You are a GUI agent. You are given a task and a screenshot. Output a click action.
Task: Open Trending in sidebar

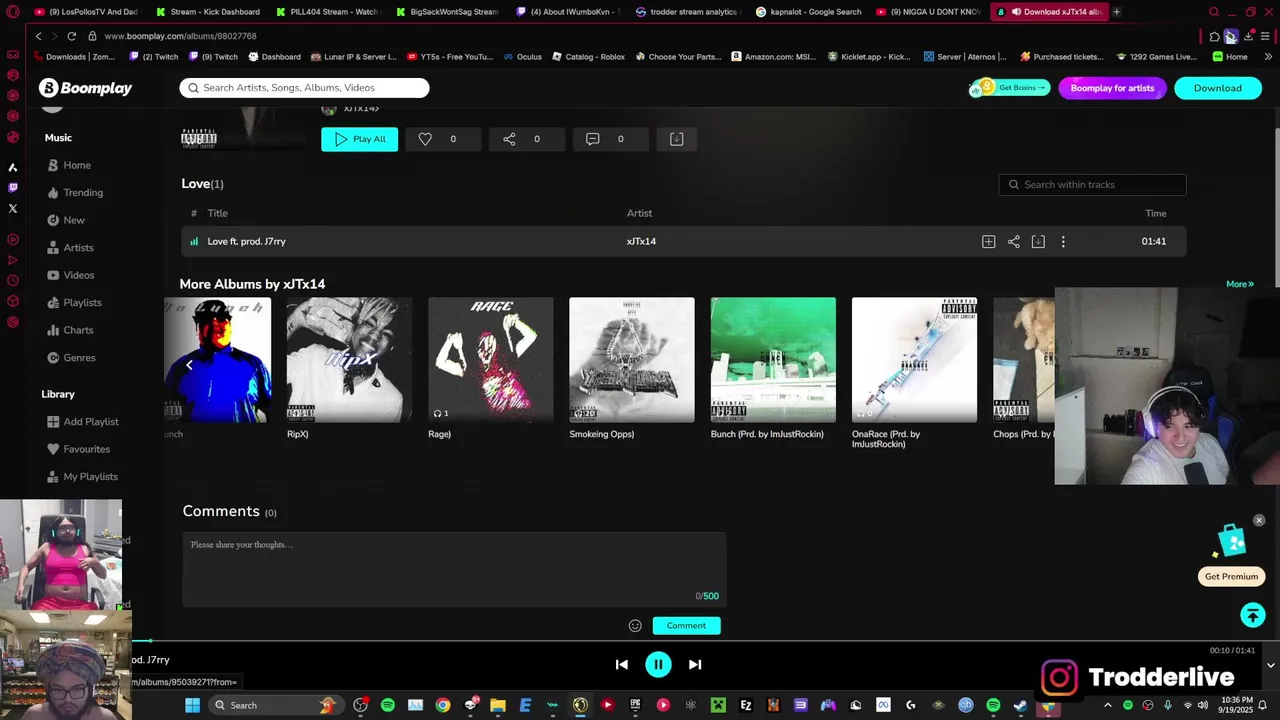click(75, 192)
